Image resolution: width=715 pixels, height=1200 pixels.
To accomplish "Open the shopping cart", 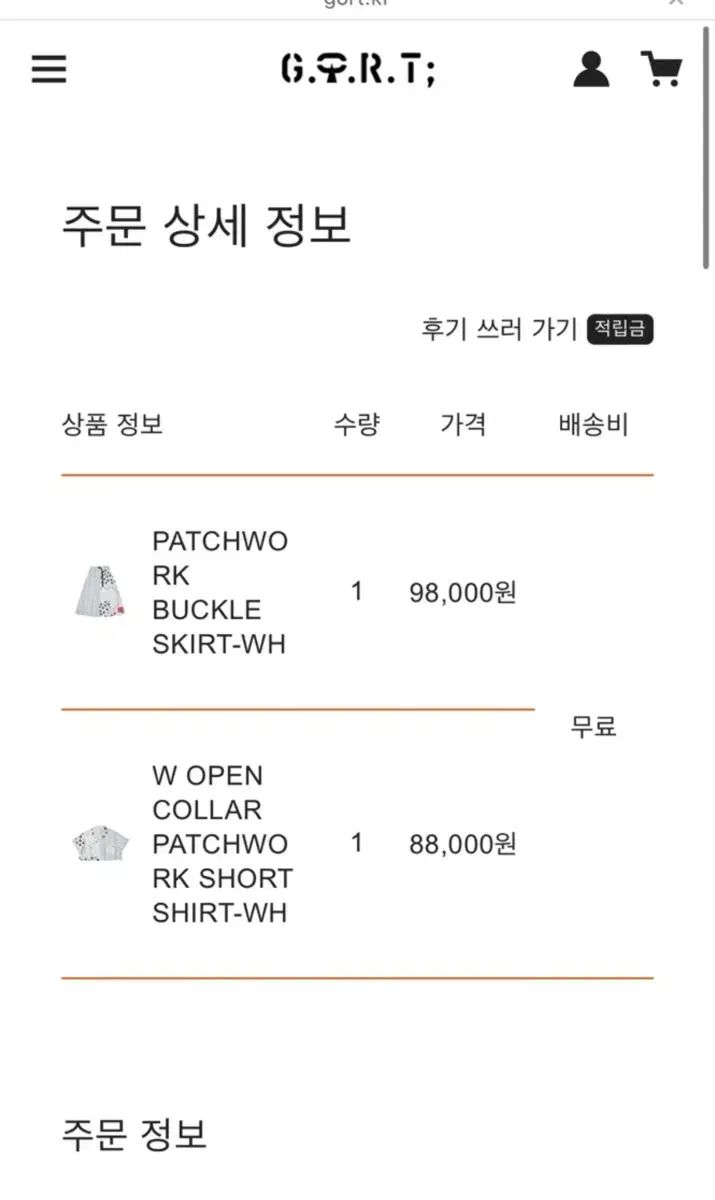I will 661,68.
